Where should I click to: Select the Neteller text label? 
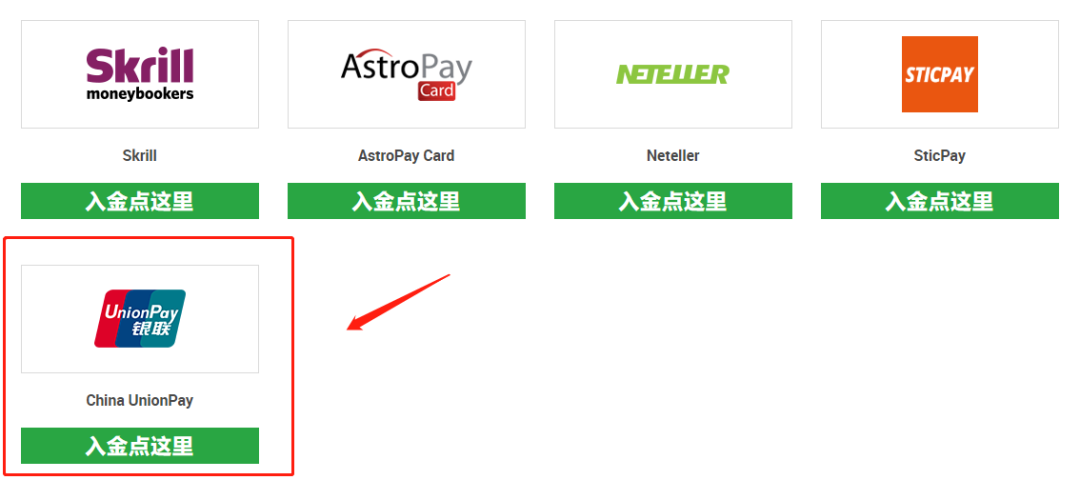point(673,156)
